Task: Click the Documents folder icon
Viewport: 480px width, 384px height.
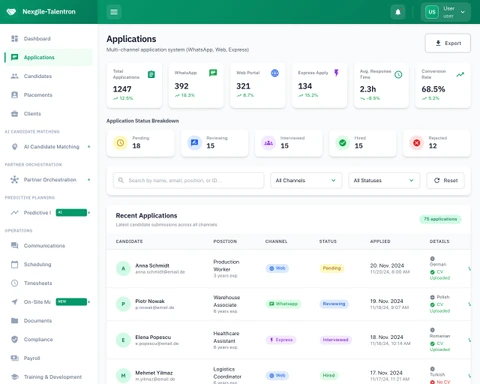Action: [14, 321]
